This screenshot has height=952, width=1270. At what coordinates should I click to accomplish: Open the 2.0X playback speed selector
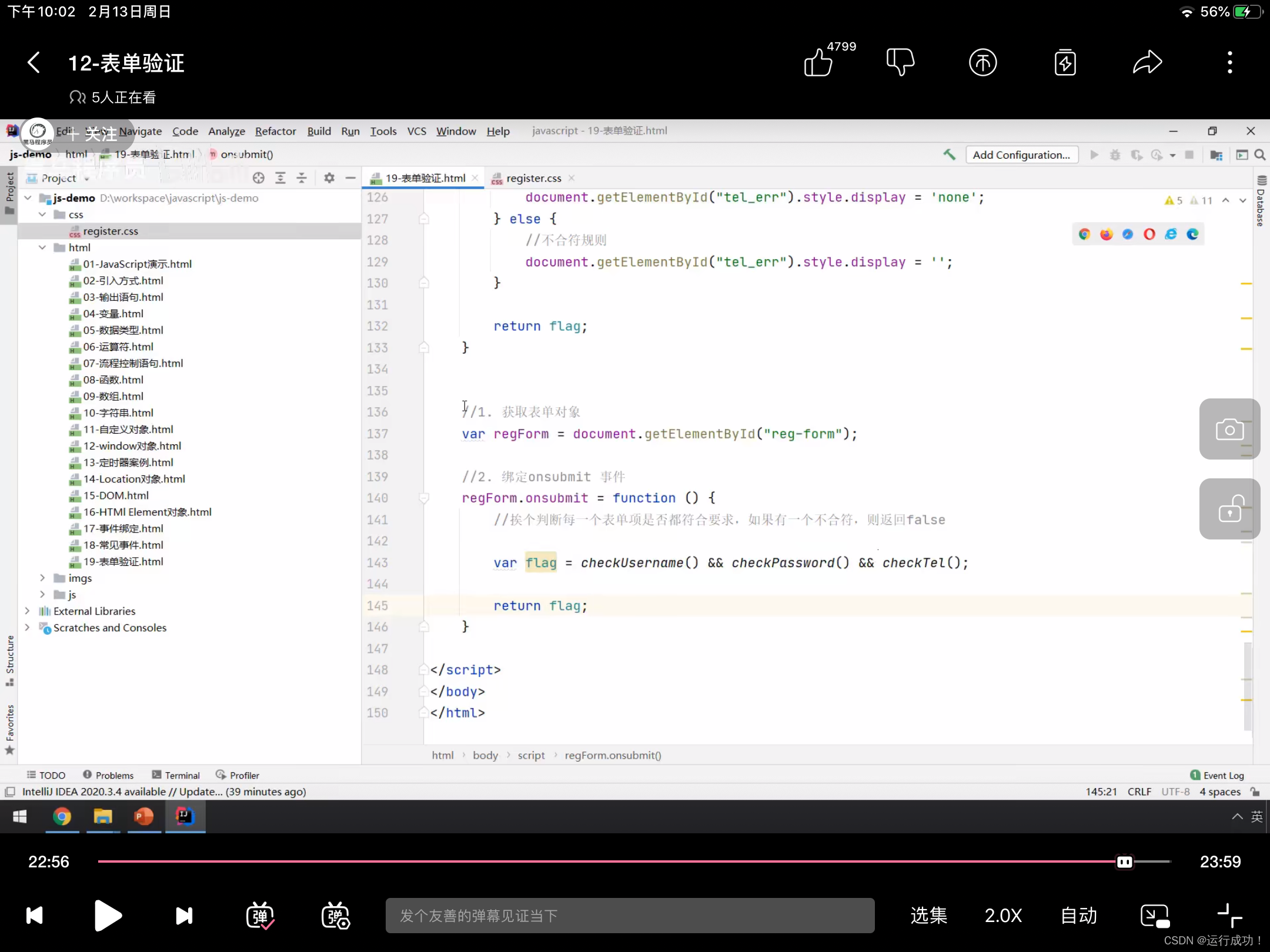point(1003,916)
